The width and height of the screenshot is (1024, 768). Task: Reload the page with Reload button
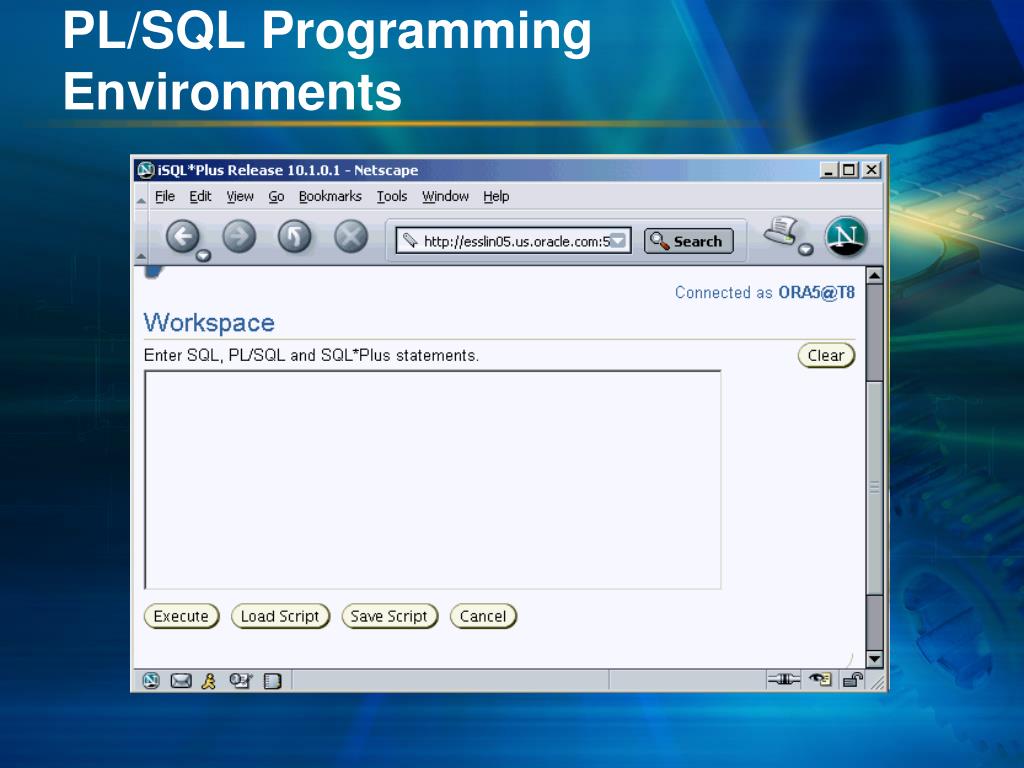click(x=295, y=236)
